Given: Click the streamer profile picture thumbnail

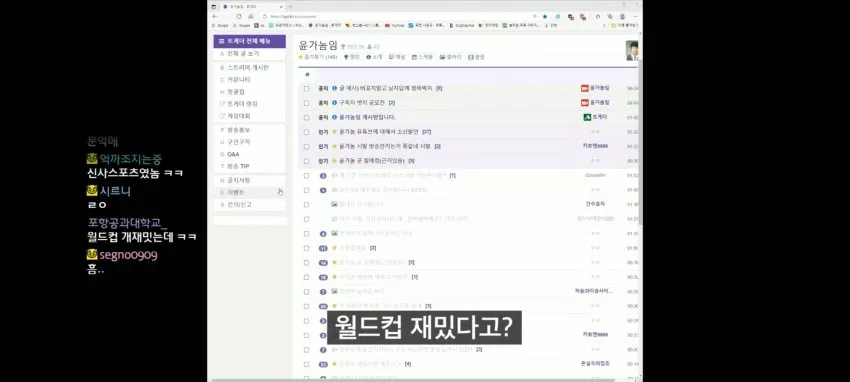Looking at the screenshot, I should click(632, 50).
